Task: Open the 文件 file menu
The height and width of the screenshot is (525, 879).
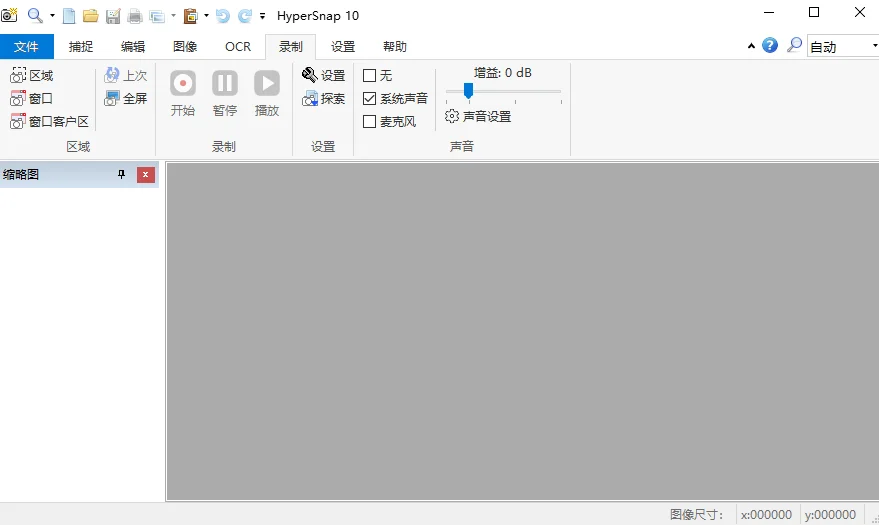Action: (x=26, y=47)
